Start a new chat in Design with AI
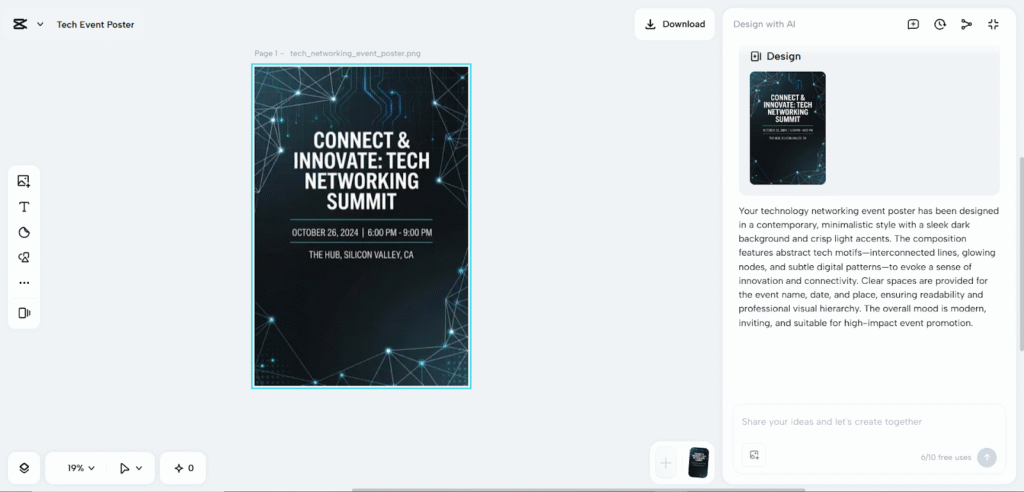 coord(913,24)
